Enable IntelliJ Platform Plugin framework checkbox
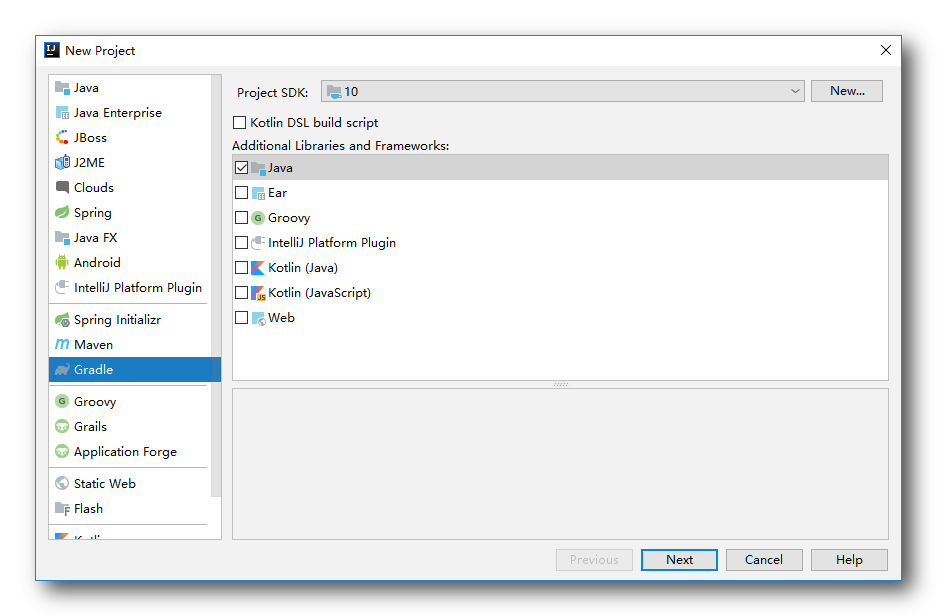 click(241, 243)
